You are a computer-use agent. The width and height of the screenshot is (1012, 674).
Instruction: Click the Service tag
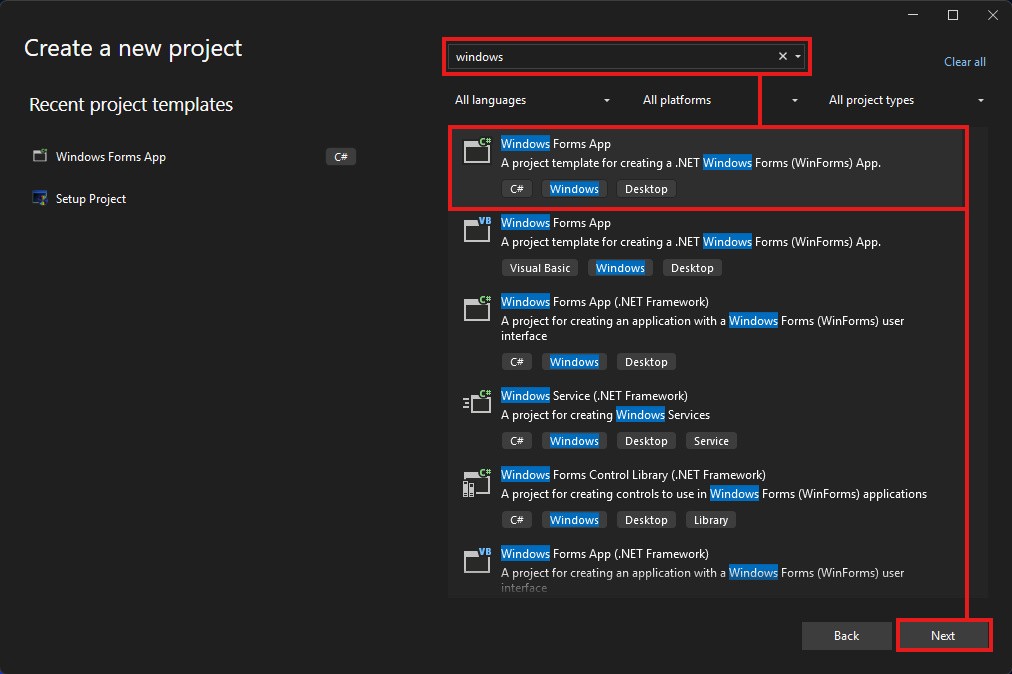pos(711,441)
